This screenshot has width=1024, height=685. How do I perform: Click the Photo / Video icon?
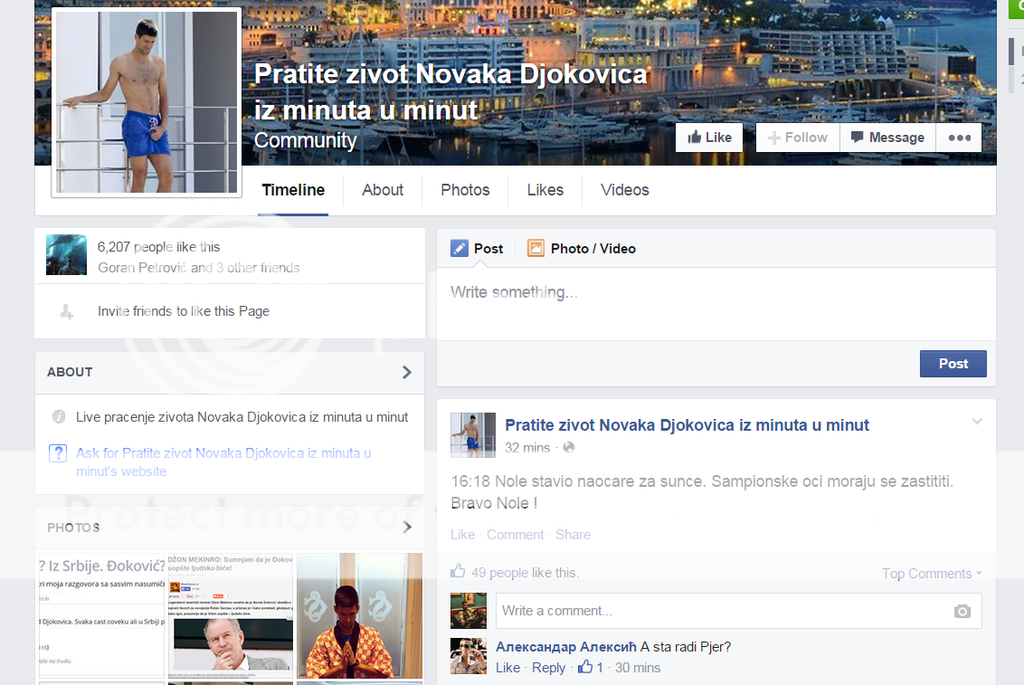(x=536, y=248)
